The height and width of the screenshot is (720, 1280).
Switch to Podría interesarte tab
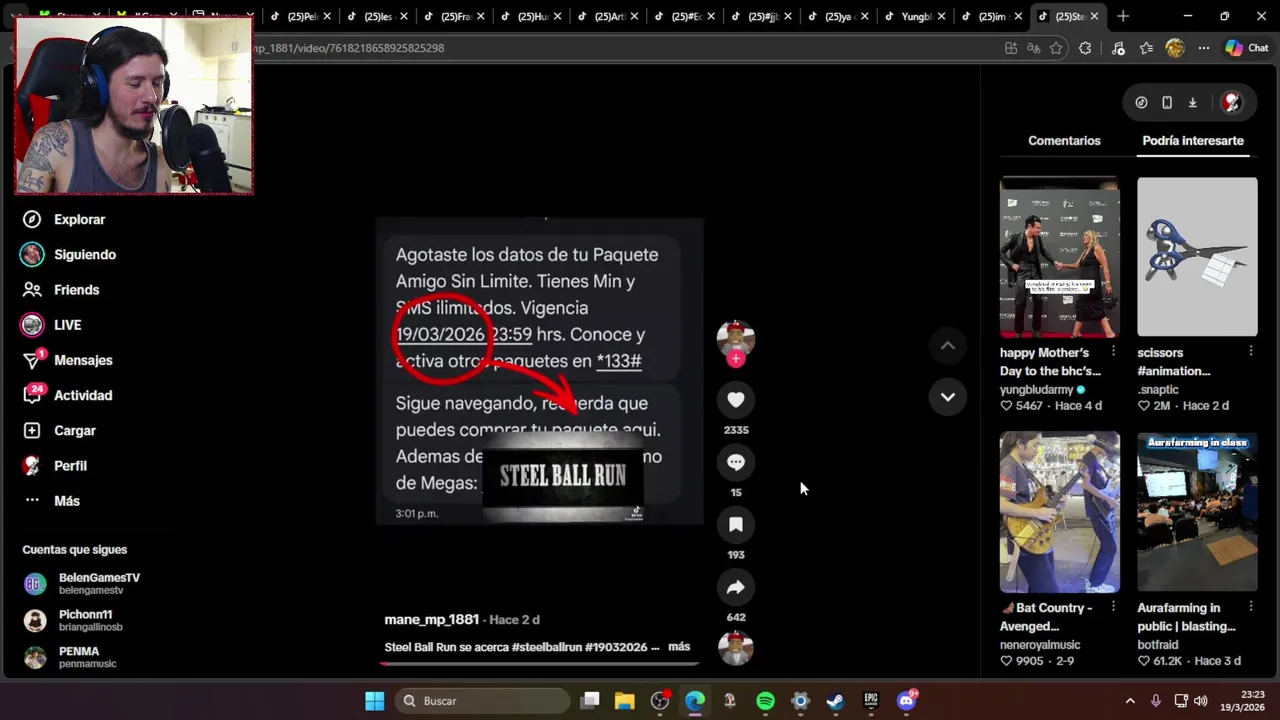(1193, 141)
